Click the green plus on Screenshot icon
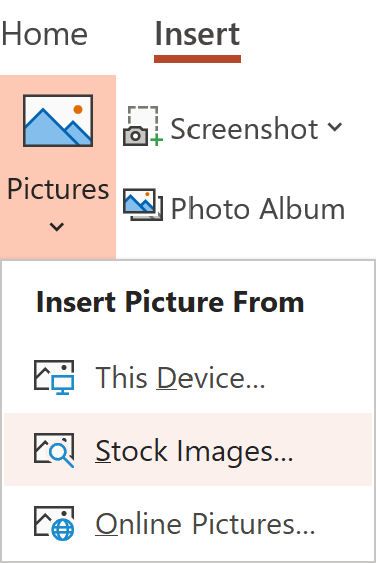The width and height of the screenshot is (376, 563). (157, 140)
